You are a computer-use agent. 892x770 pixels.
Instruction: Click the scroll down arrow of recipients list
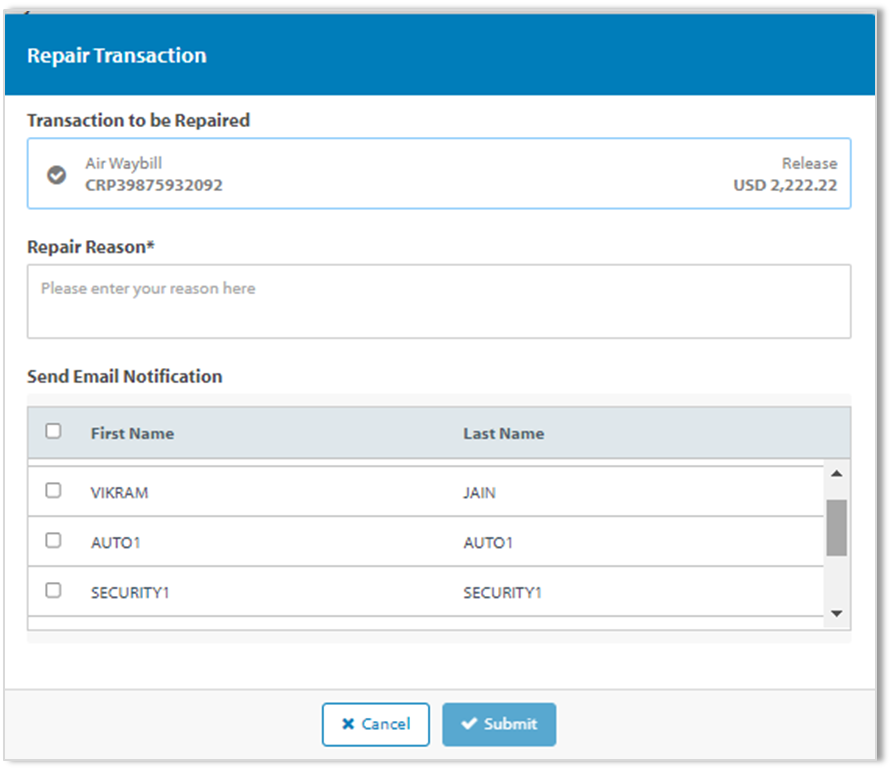[837, 614]
